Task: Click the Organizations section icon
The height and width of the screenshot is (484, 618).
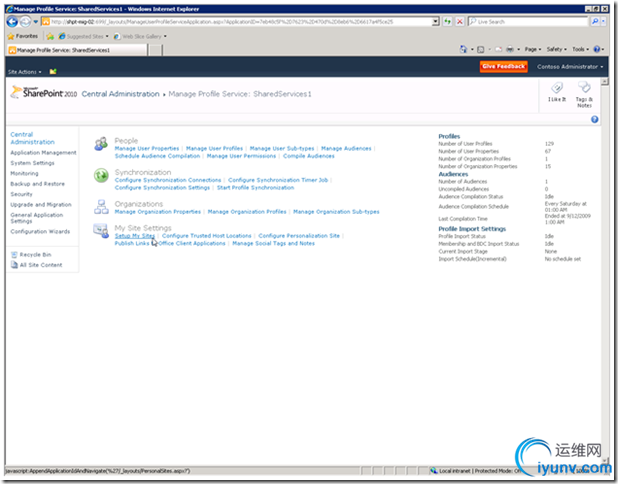Action: 101,207
